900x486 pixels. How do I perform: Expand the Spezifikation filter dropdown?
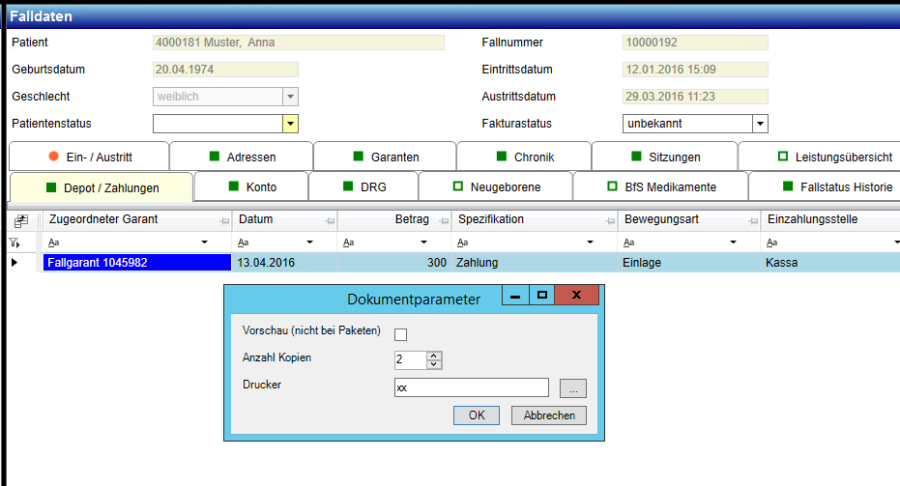(589, 242)
